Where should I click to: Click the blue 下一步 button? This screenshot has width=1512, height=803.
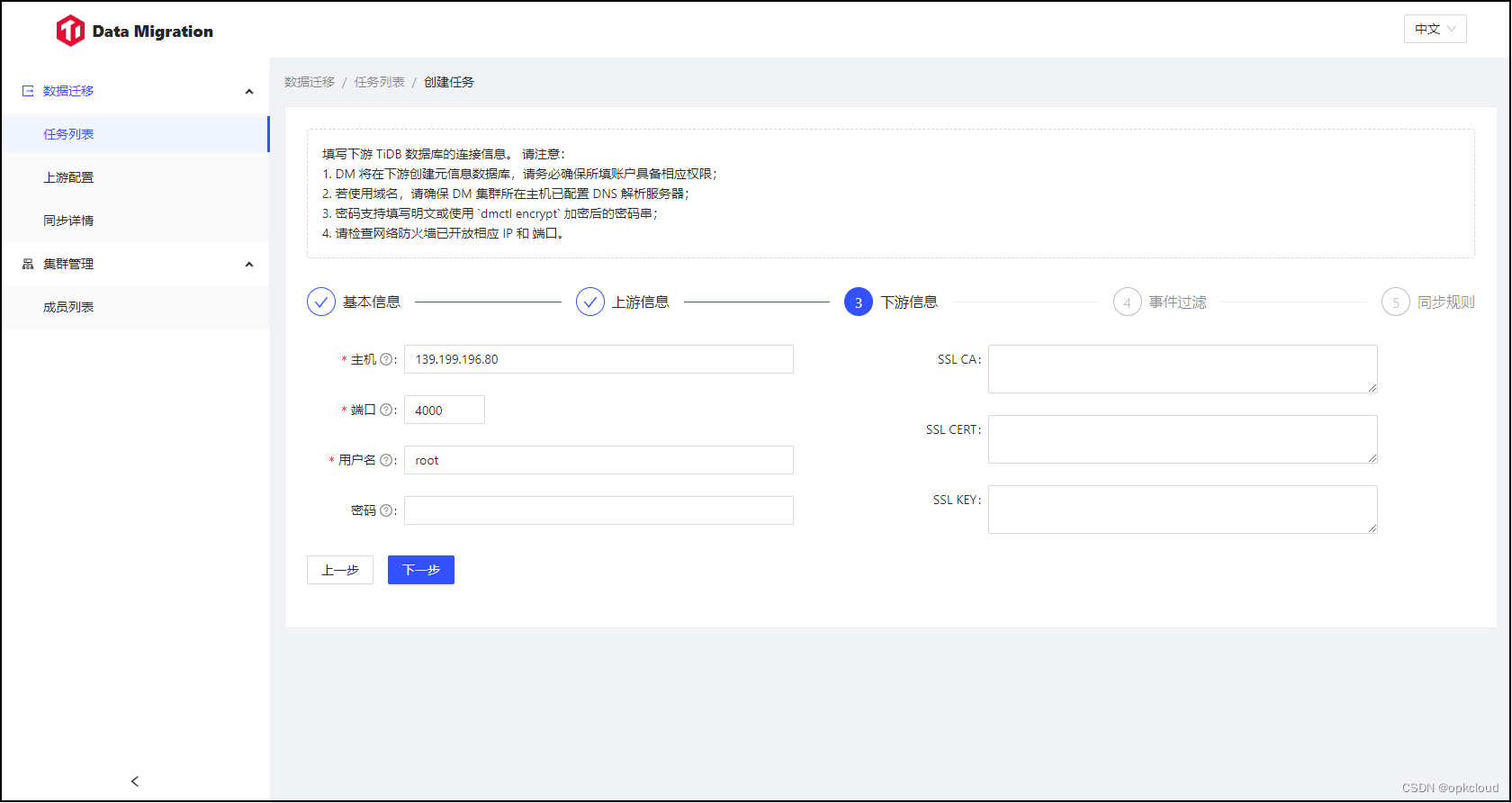421,570
